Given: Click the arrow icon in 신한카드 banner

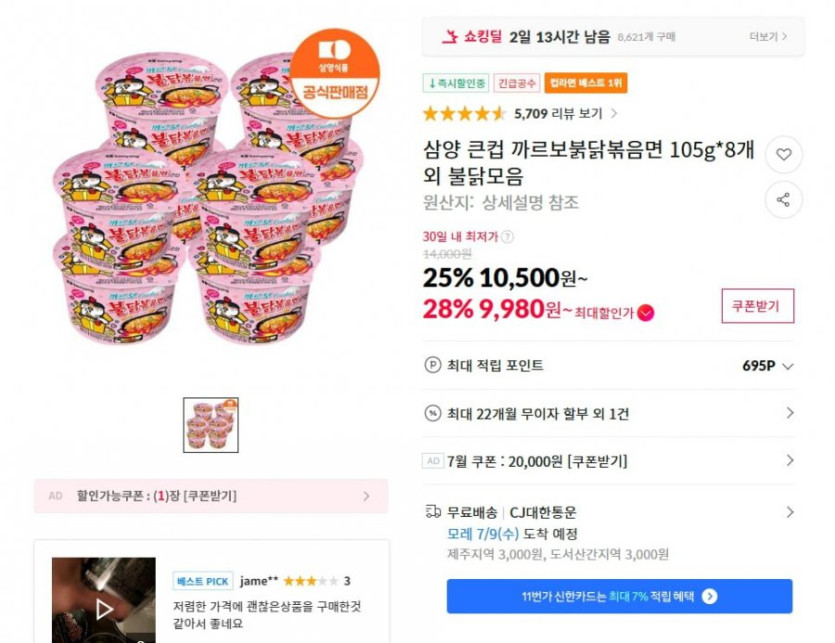Looking at the screenshot, I should tap(709, 596).
